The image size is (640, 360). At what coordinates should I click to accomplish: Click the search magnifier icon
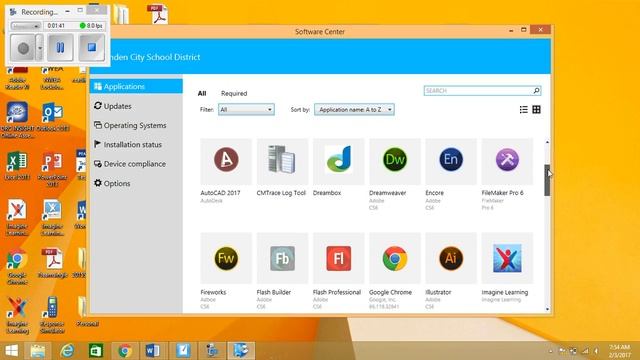pos(536,91)
